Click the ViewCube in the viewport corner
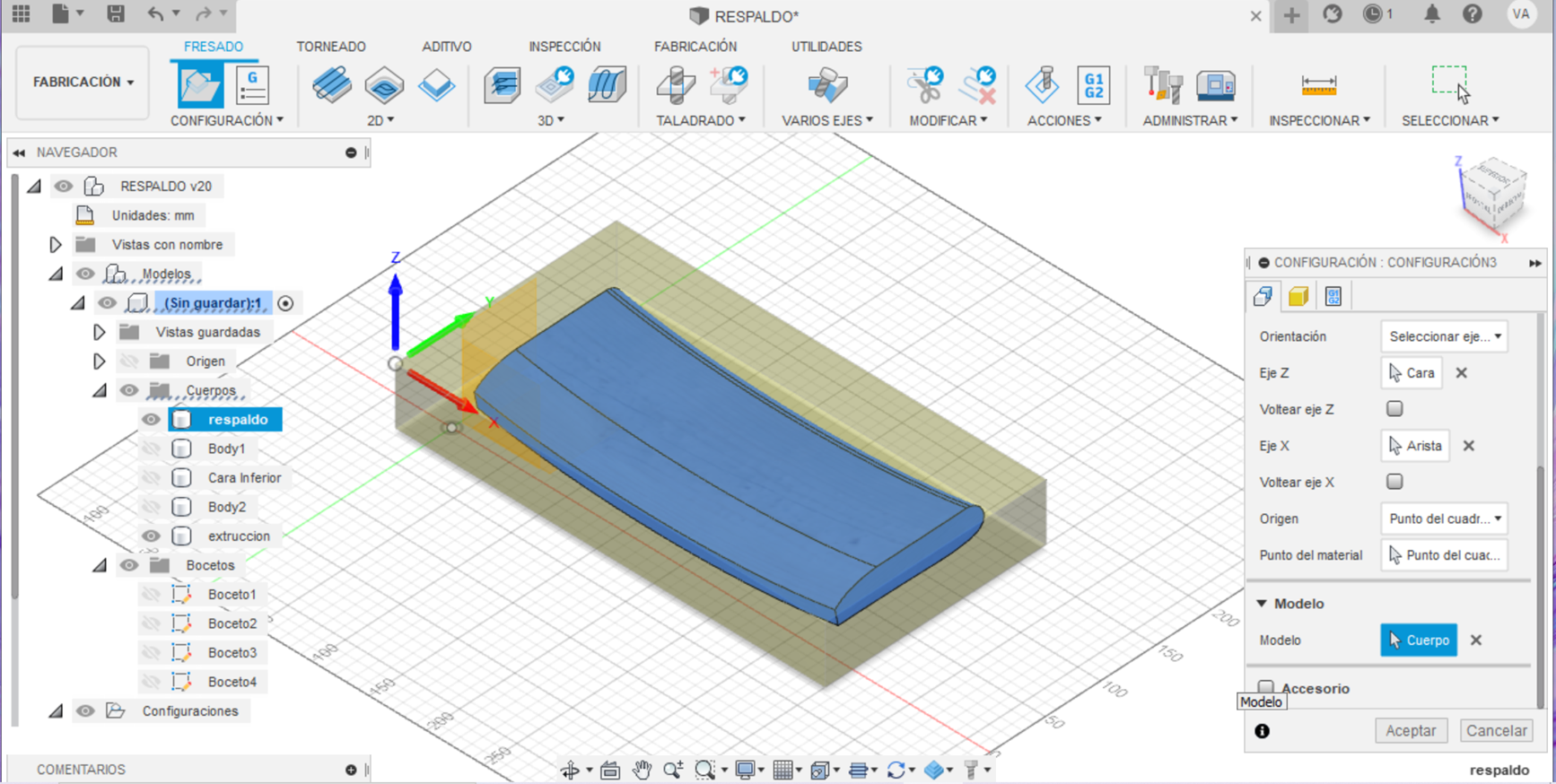This screenshot has height=784, width=1556. [x=1491, y=196]
